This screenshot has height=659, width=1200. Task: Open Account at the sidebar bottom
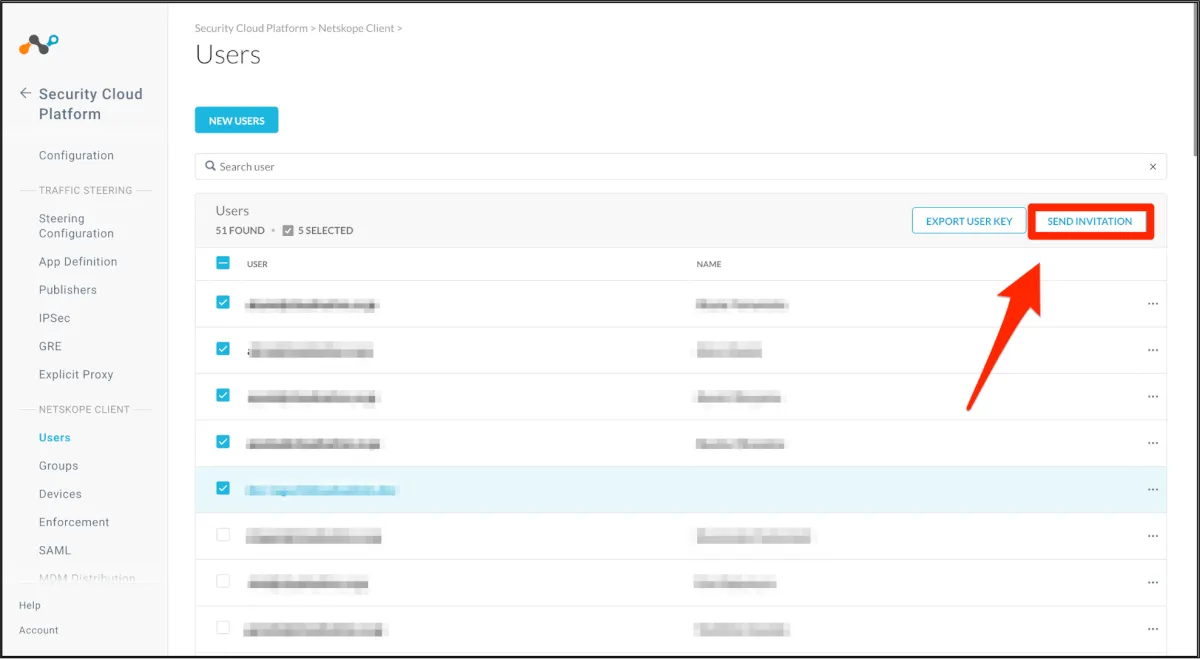coord(39,630)
